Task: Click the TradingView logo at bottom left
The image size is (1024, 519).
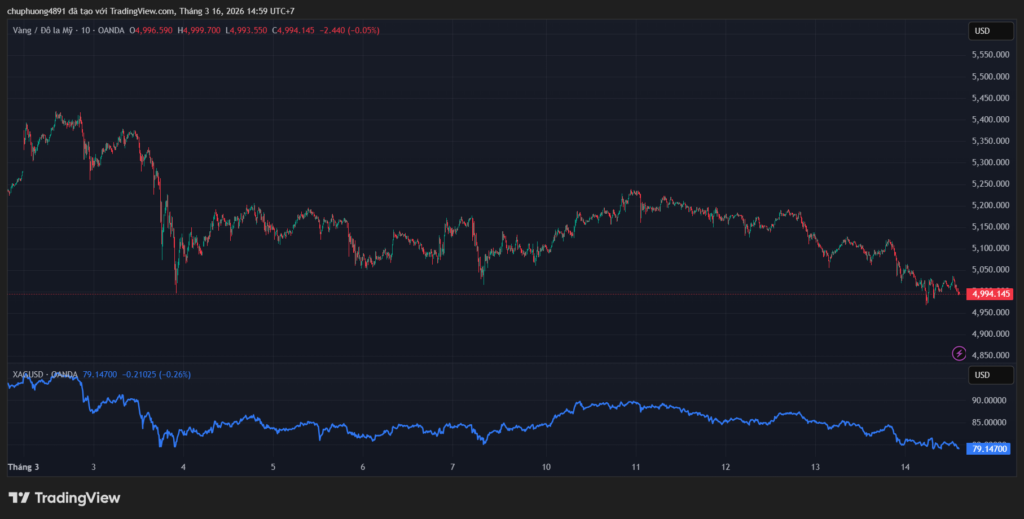Action: click(64, 498)
